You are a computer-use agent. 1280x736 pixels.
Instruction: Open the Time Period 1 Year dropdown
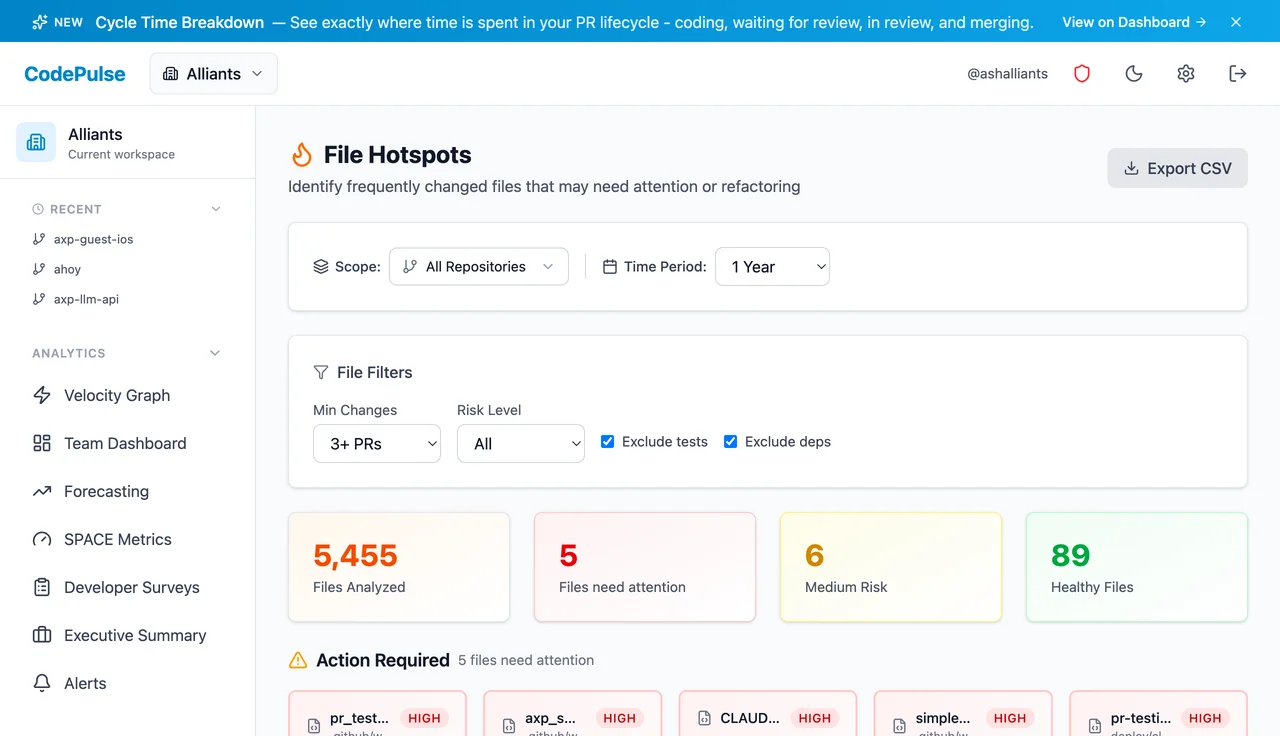click(x=772, y=267)
